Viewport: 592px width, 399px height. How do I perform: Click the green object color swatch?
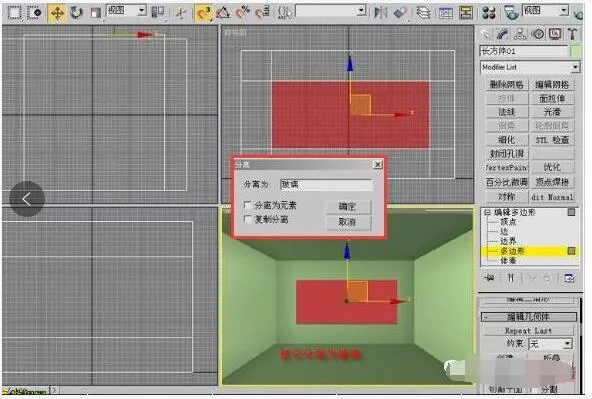point(575,51)
